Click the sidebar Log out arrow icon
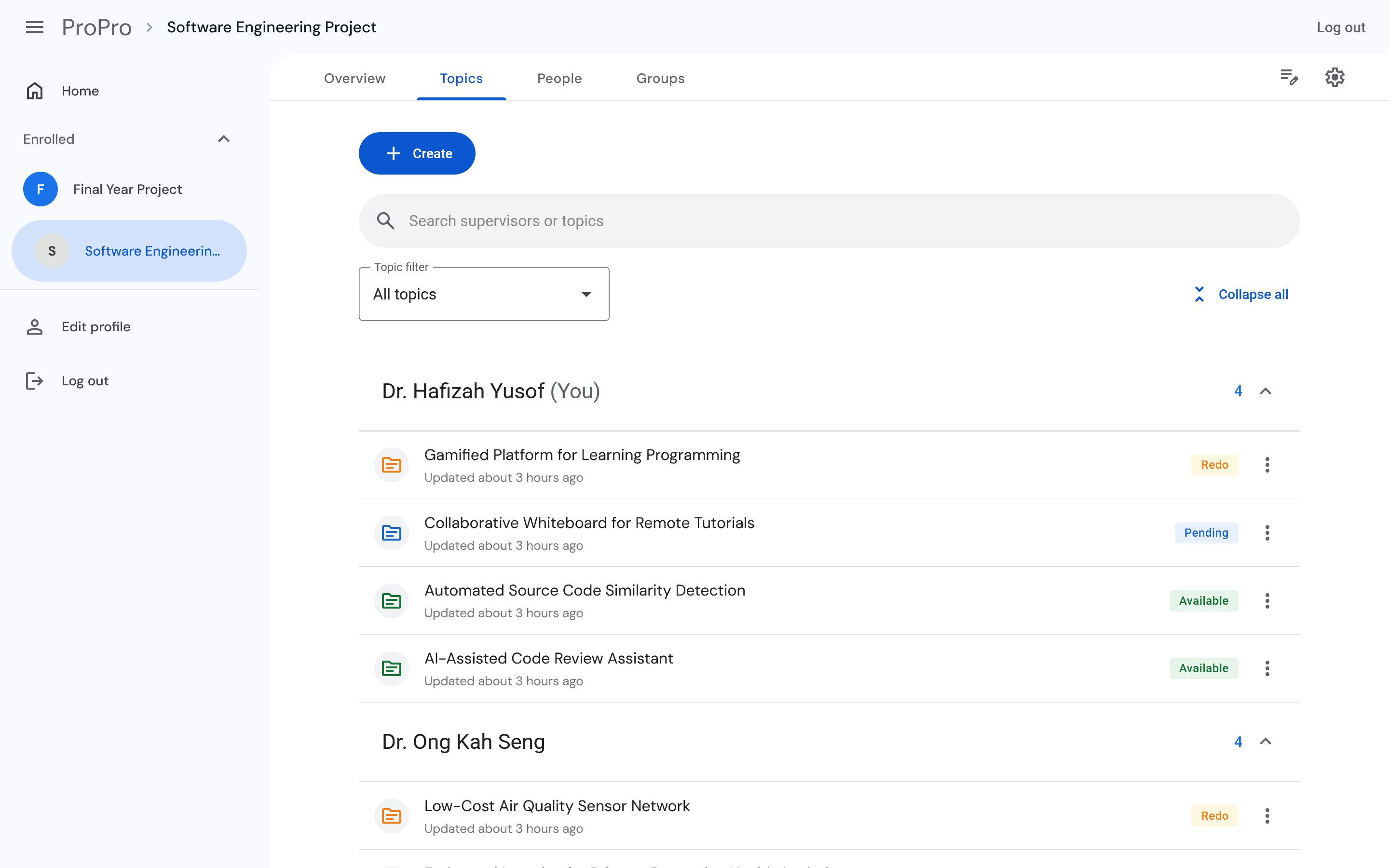 (34, 380)
